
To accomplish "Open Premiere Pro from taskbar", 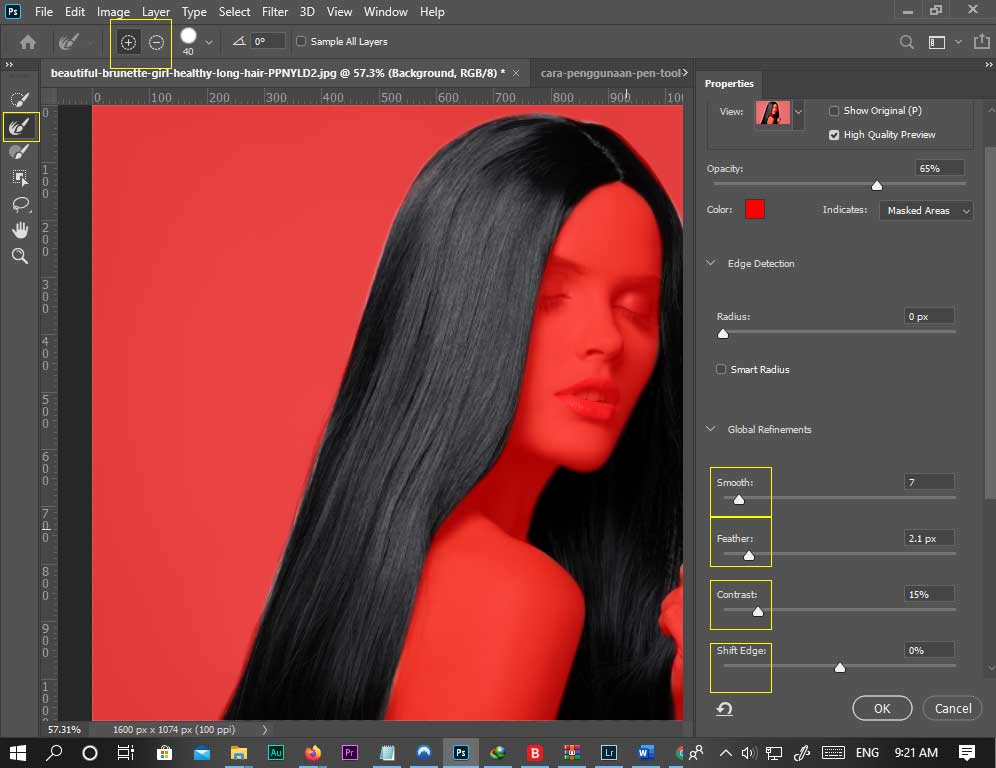I will pos(349,753).
